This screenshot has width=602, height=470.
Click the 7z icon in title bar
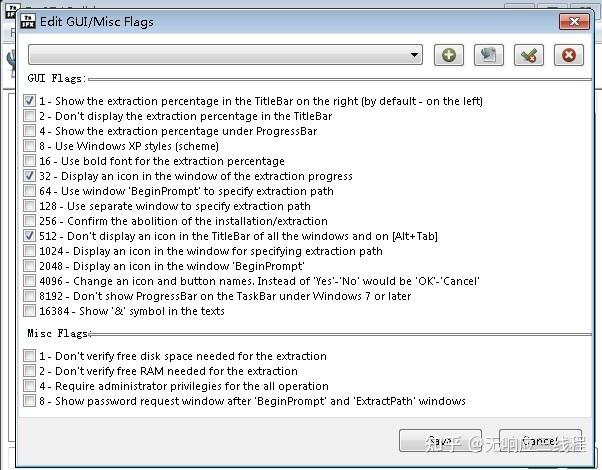pos(29,22)
